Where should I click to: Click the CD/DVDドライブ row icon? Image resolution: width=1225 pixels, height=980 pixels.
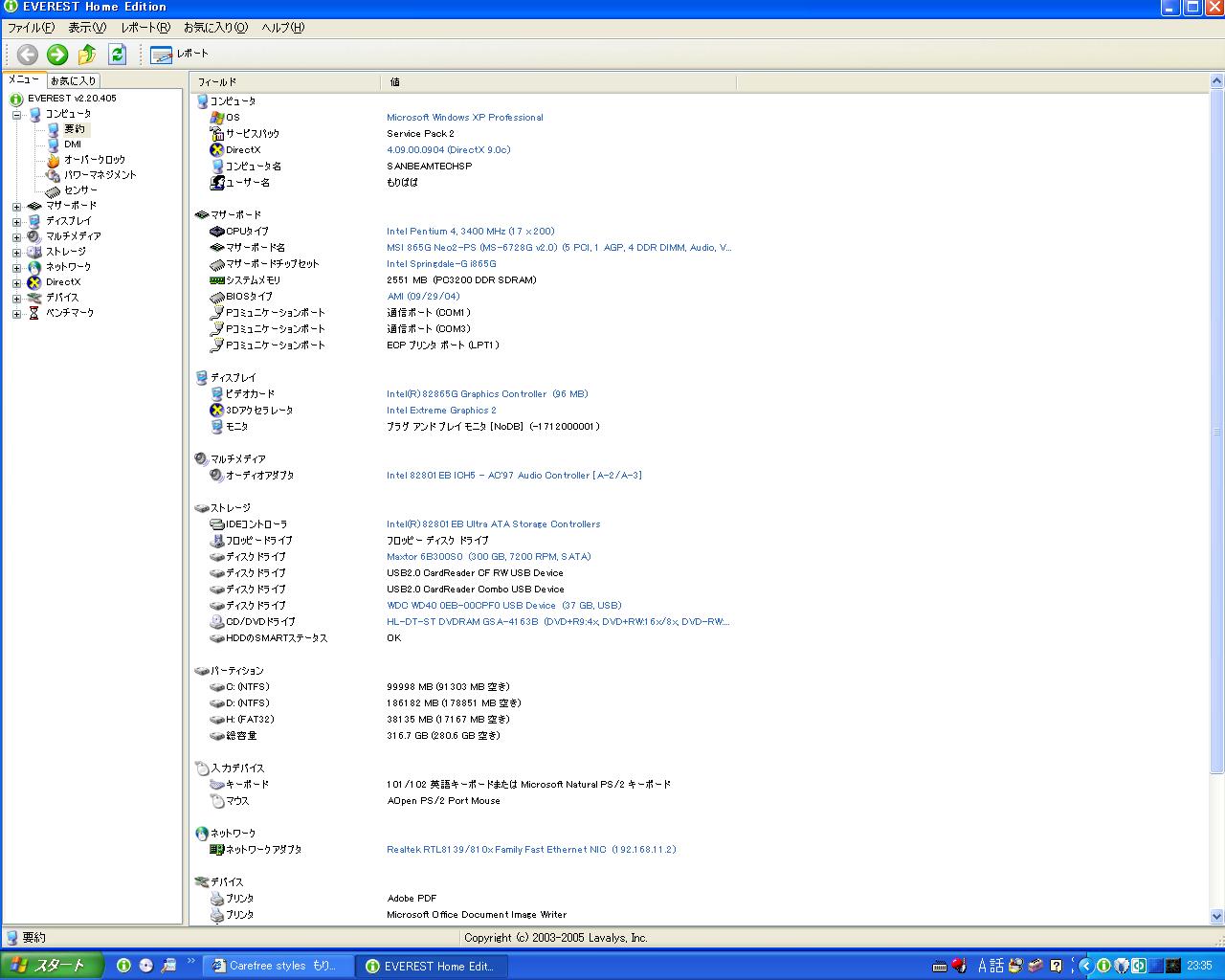217,622
